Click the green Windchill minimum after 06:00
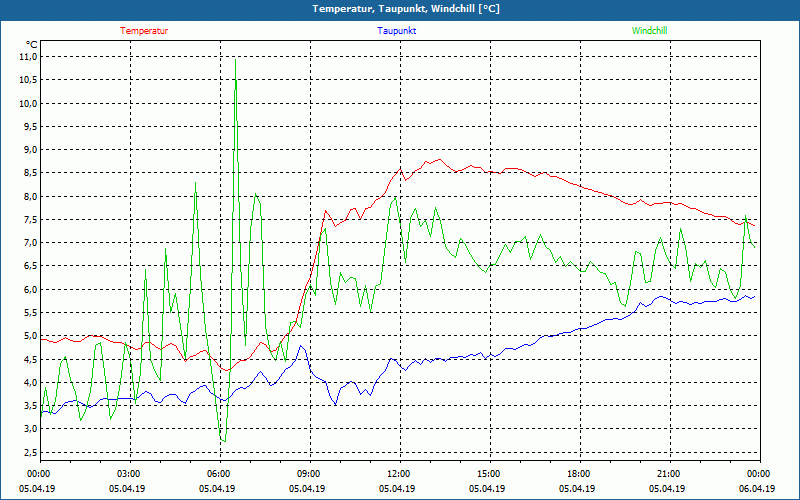Viewport: 800px width, 500px height. click(x=223, y=441)
